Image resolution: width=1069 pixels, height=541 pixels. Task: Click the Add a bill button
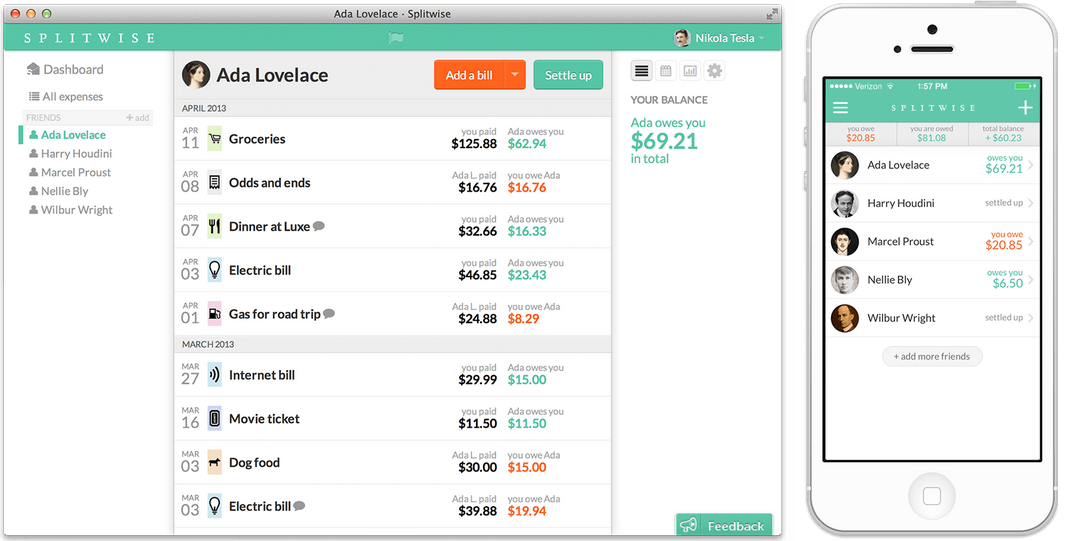[469, 75]
